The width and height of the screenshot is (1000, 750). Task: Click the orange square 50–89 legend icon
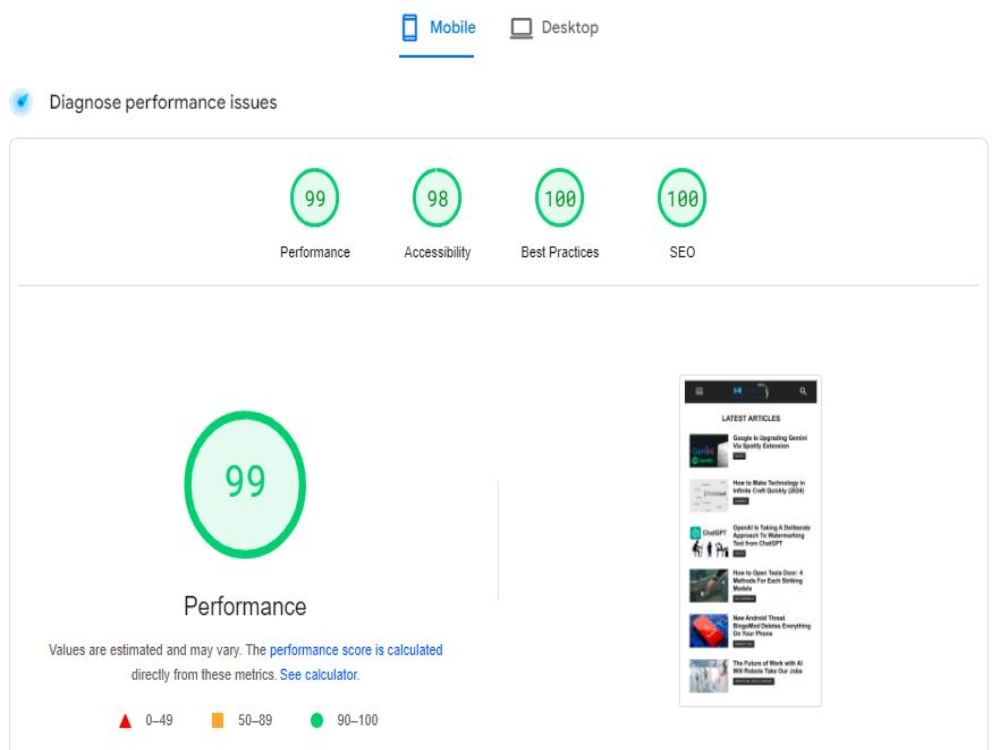(x=217, y=720)
